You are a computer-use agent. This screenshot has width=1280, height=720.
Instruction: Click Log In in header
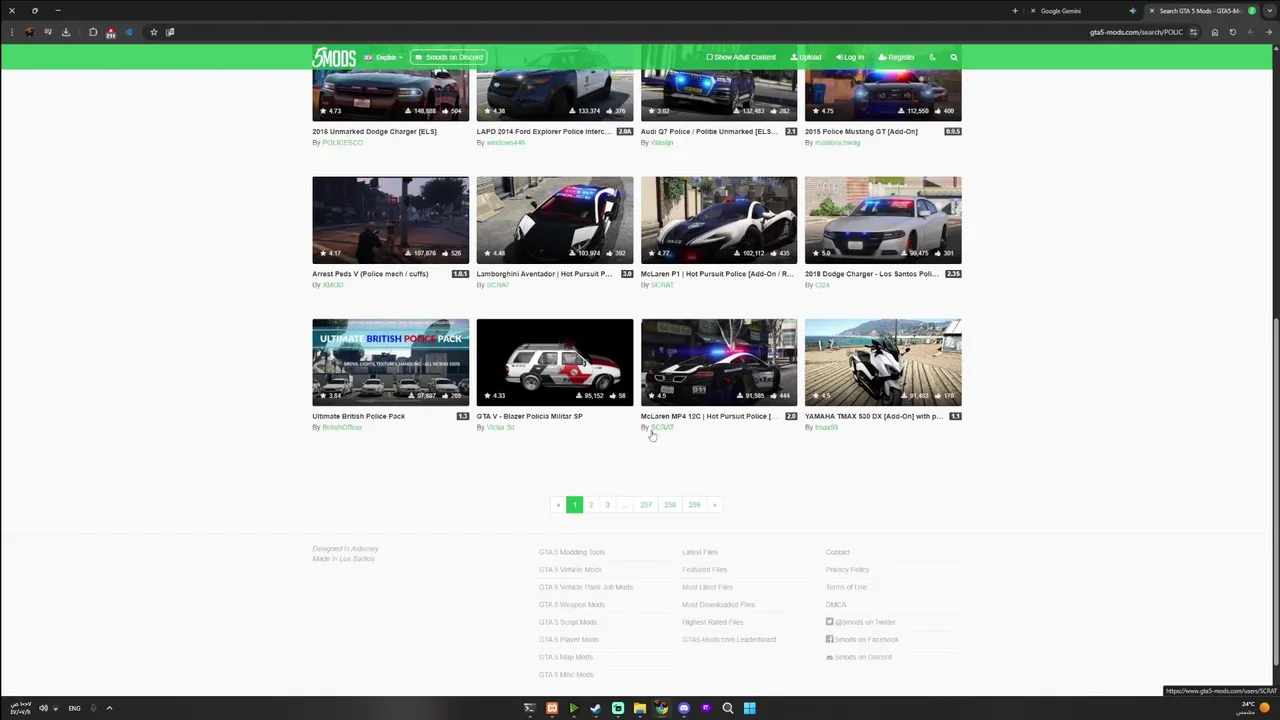850,57
